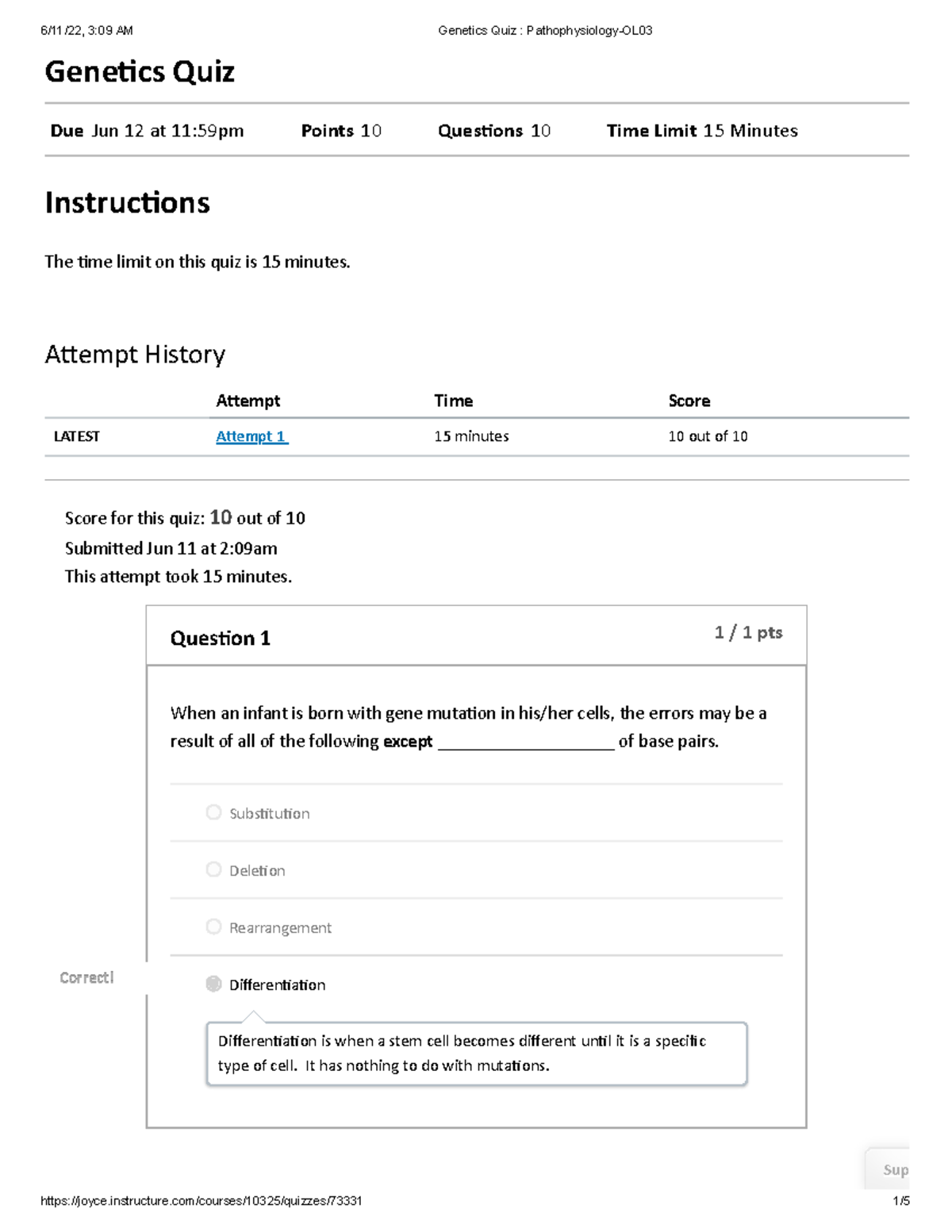
Task: Click the Time Limit 15 Minutes label
Action: point(701,131)
